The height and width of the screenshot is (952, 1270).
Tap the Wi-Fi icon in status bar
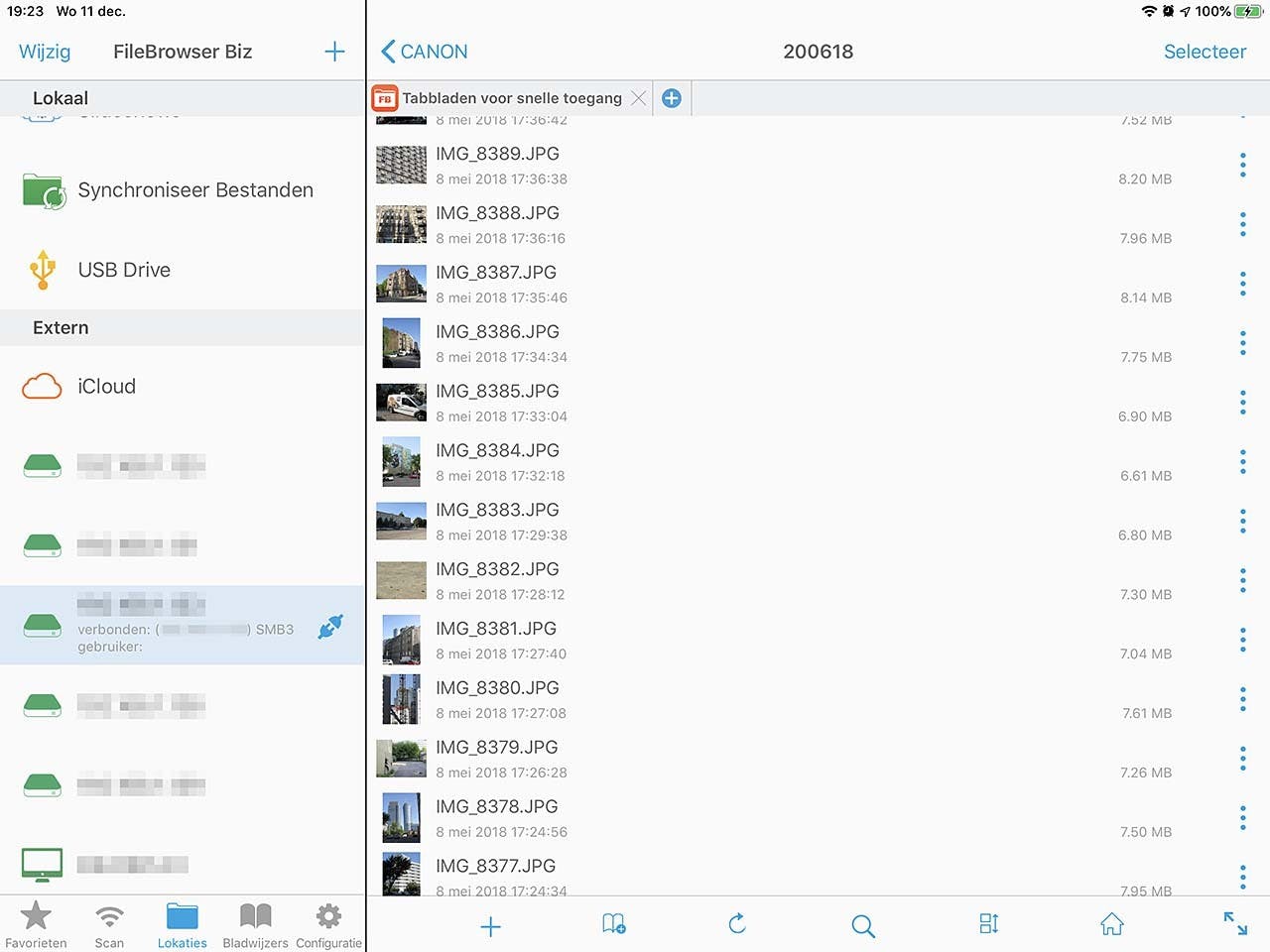click(1149, 11)
